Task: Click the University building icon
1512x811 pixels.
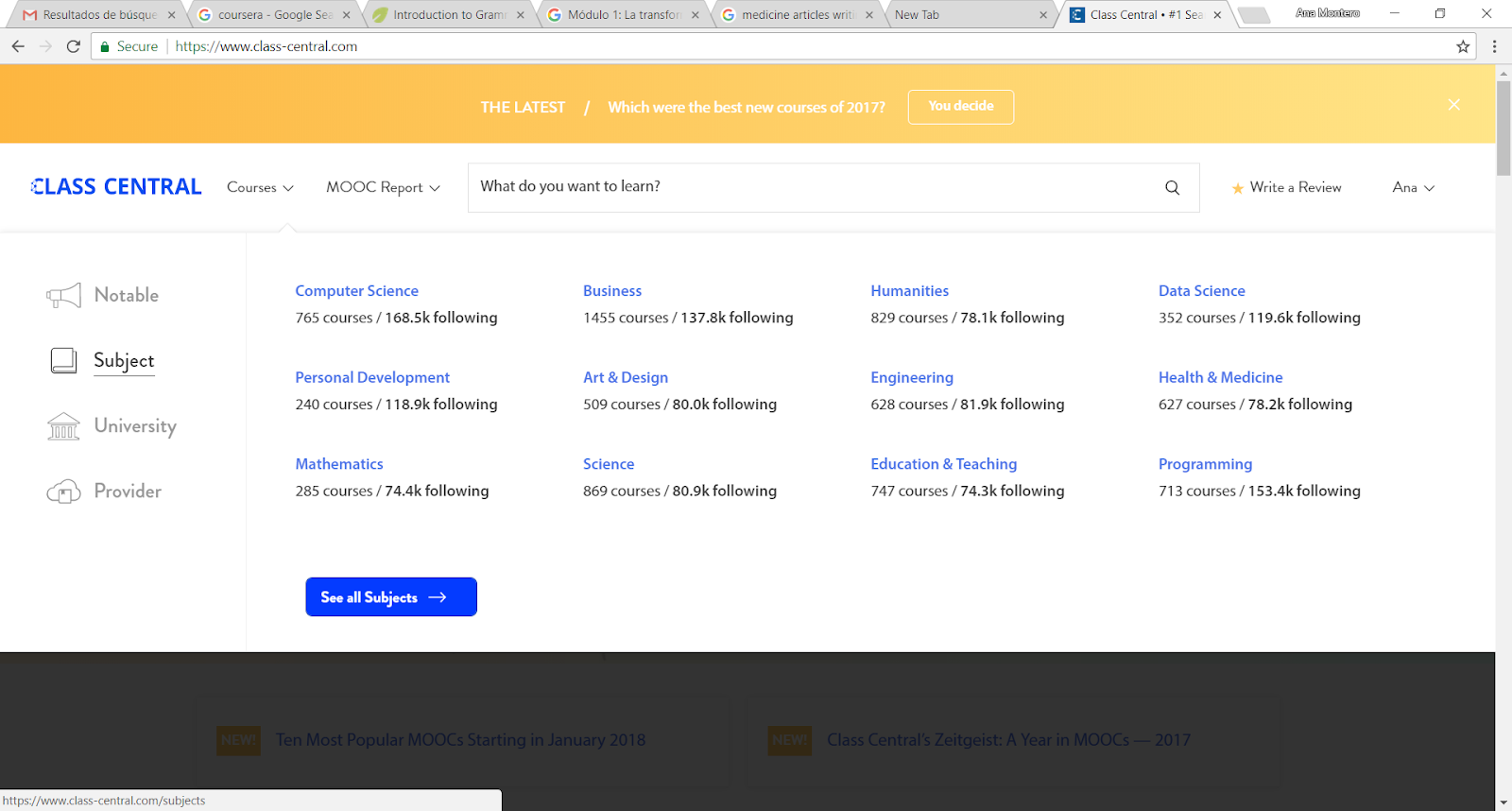Action: point(63,426)
